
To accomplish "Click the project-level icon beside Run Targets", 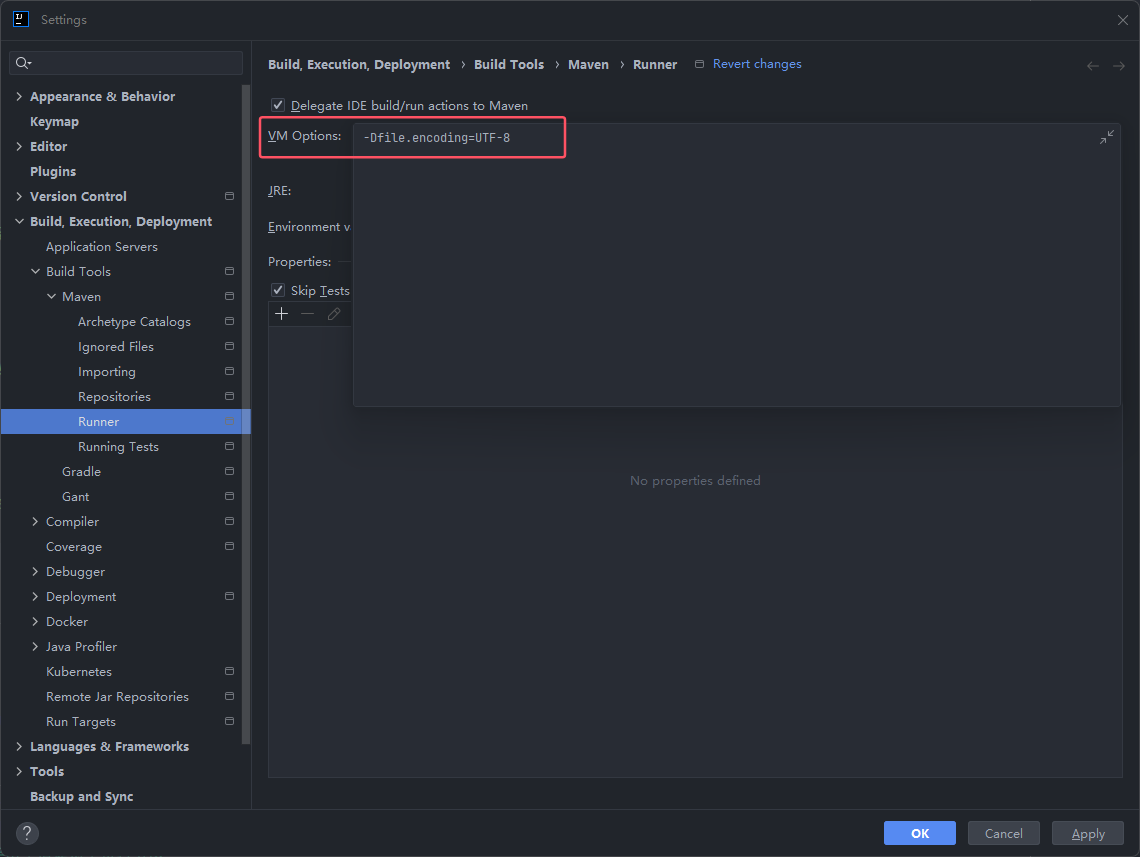I will coord(229,721).
